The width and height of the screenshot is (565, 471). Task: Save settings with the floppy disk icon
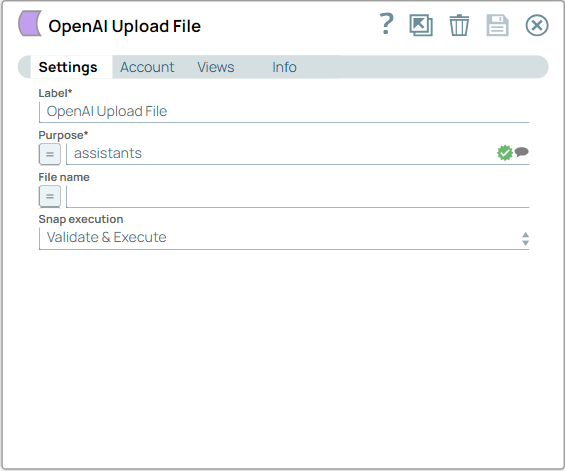(x=498, y=25)
